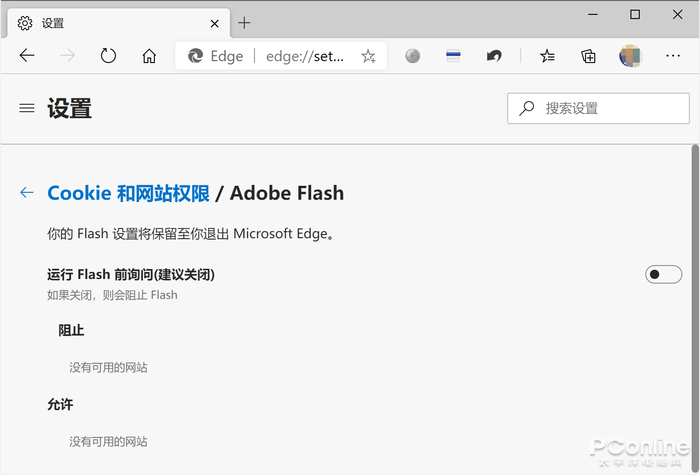Open the Settings and more ellipsis menu

pos(673,56)
